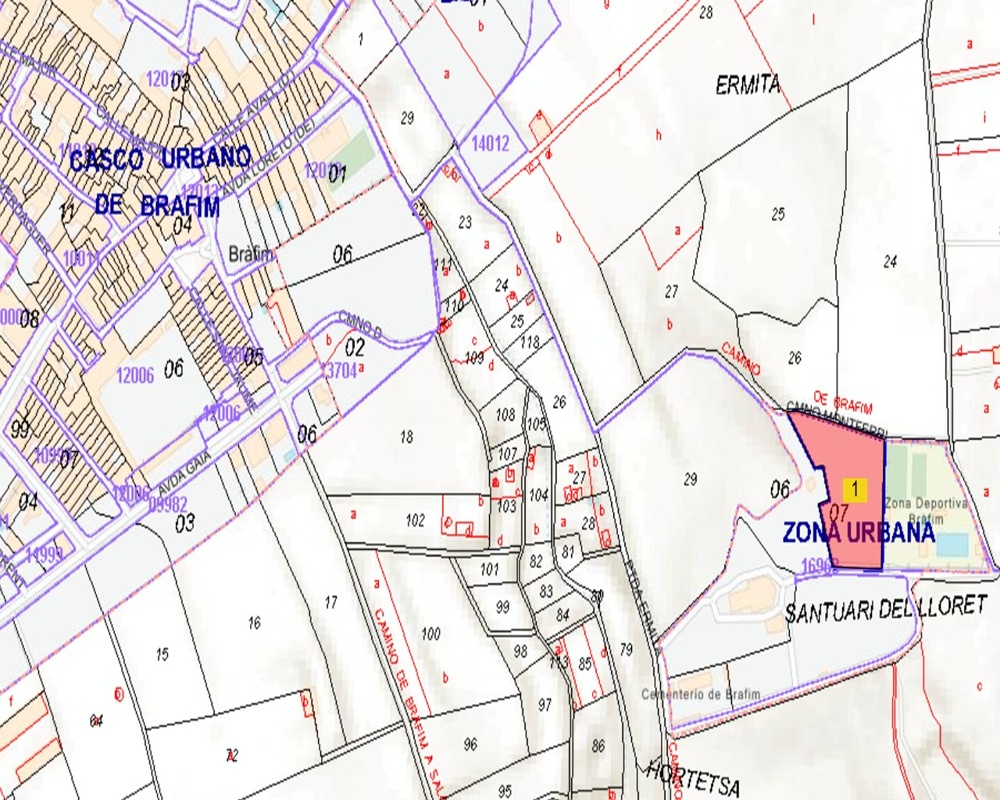Select parcel number 18
The width and height of the screenshot is (1000, 800).
tap(406, 436)
